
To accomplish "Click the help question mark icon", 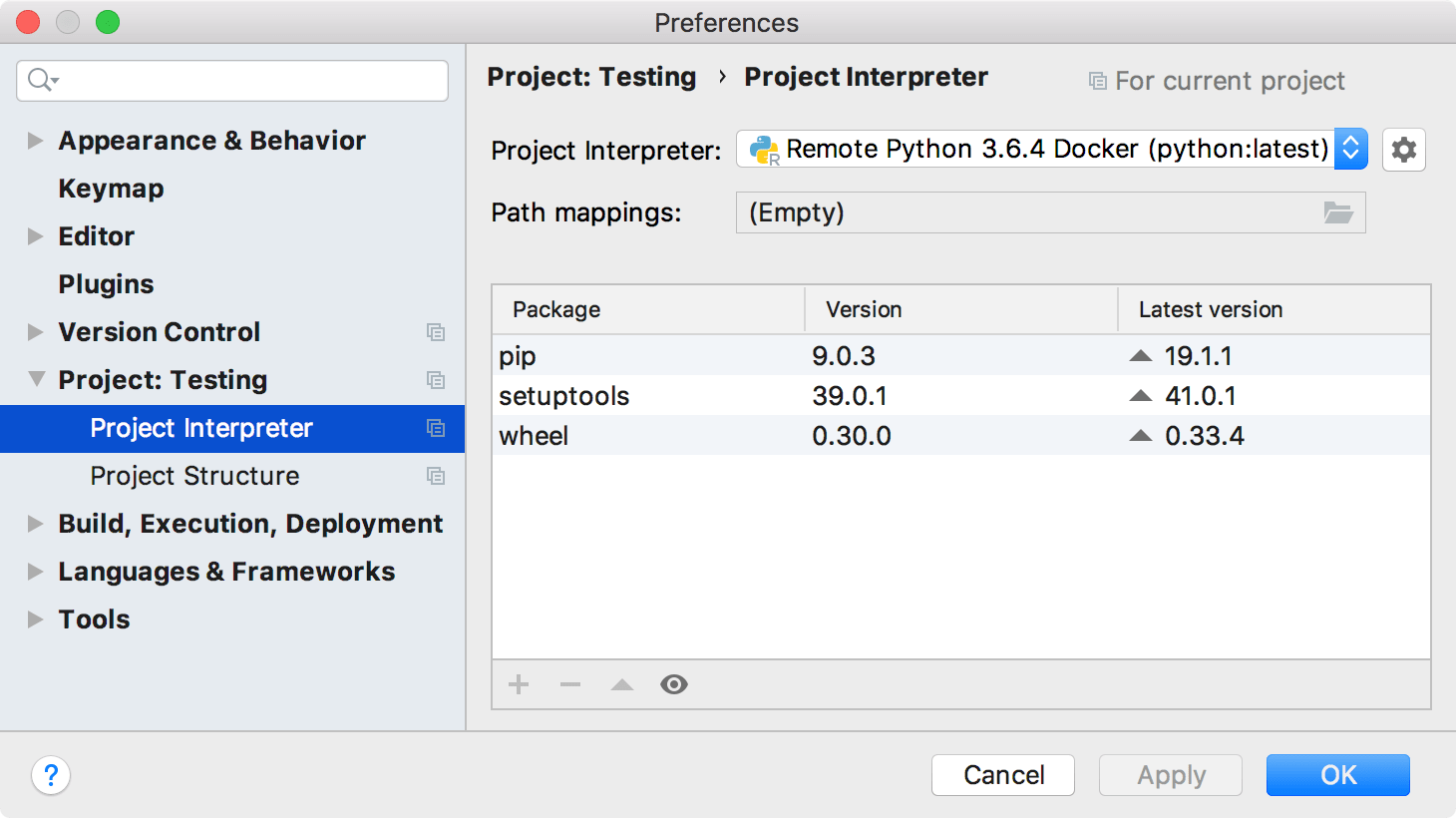I will click(x=51, y=775).
